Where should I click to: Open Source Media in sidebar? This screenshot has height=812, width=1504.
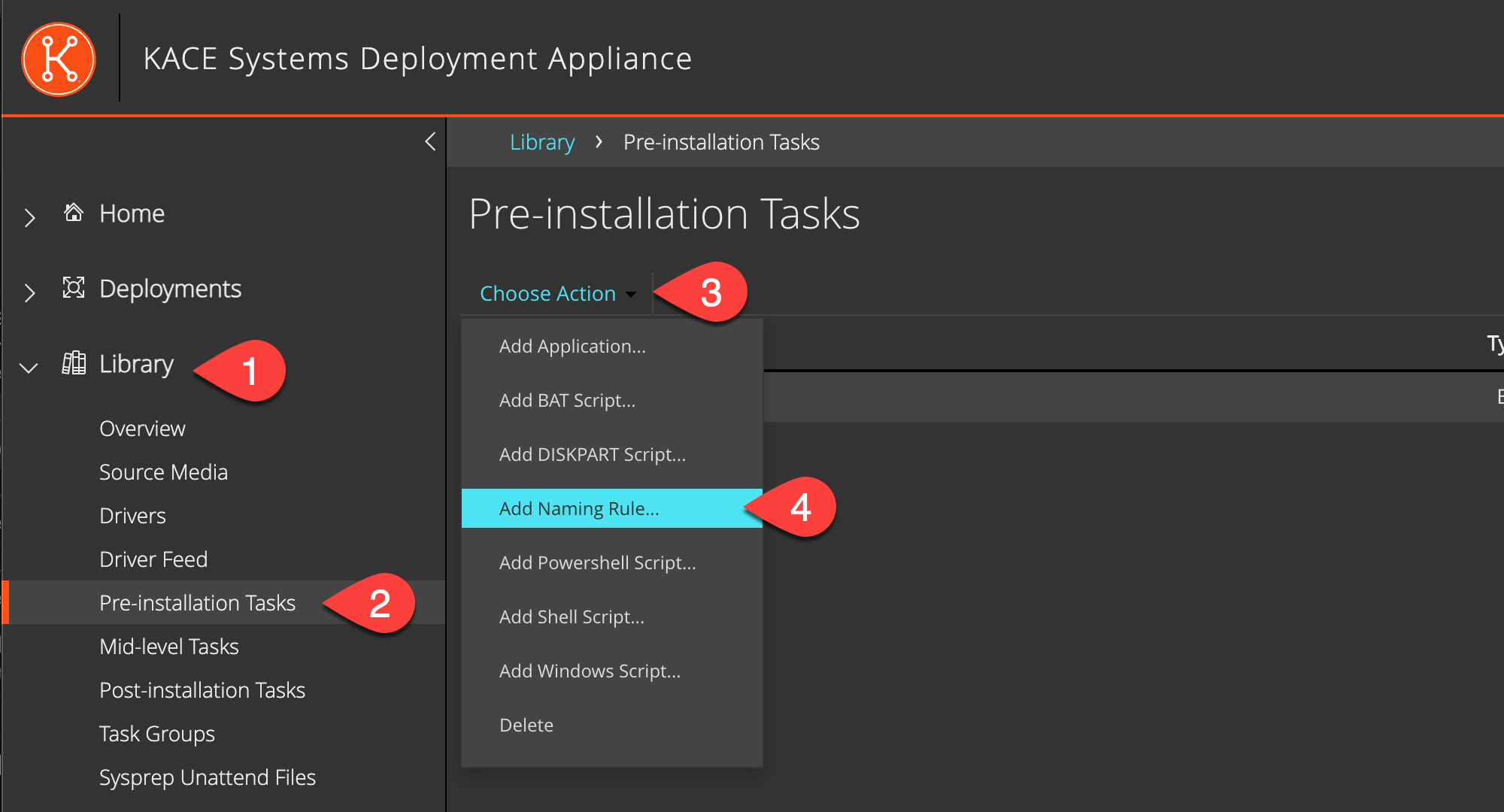[163, 472]
